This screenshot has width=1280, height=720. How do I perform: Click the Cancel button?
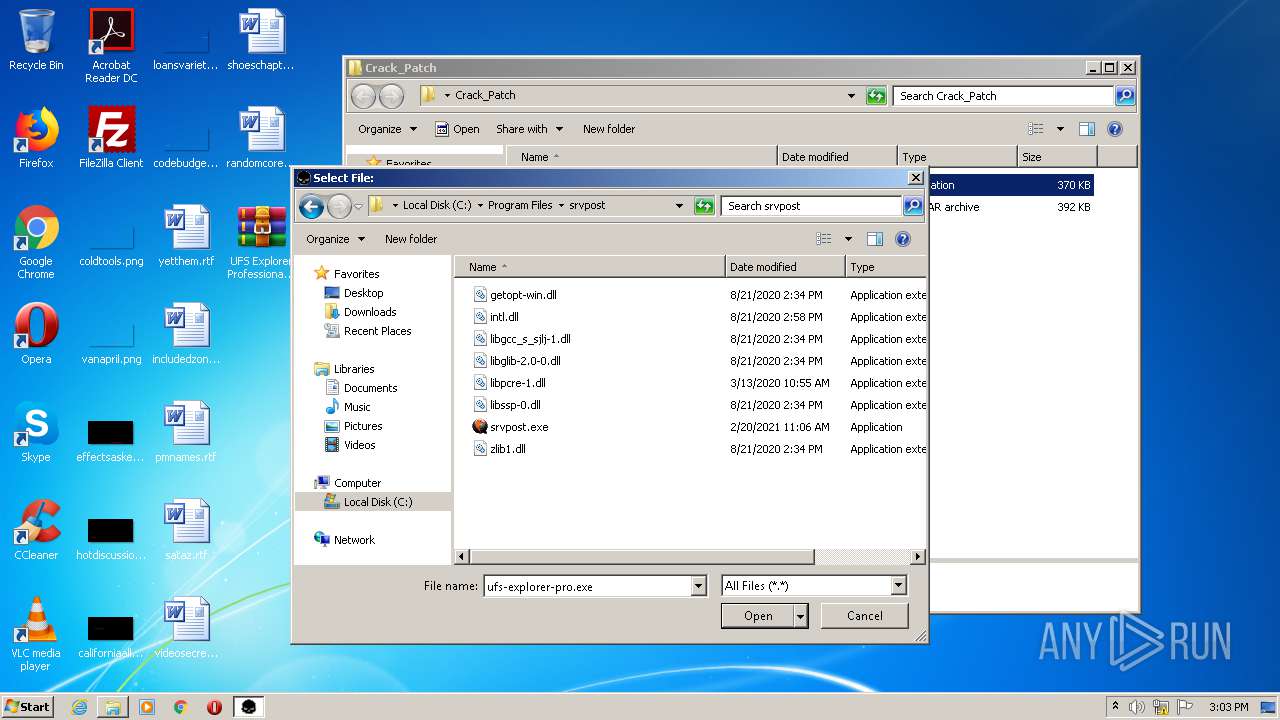tap(864, 616)
